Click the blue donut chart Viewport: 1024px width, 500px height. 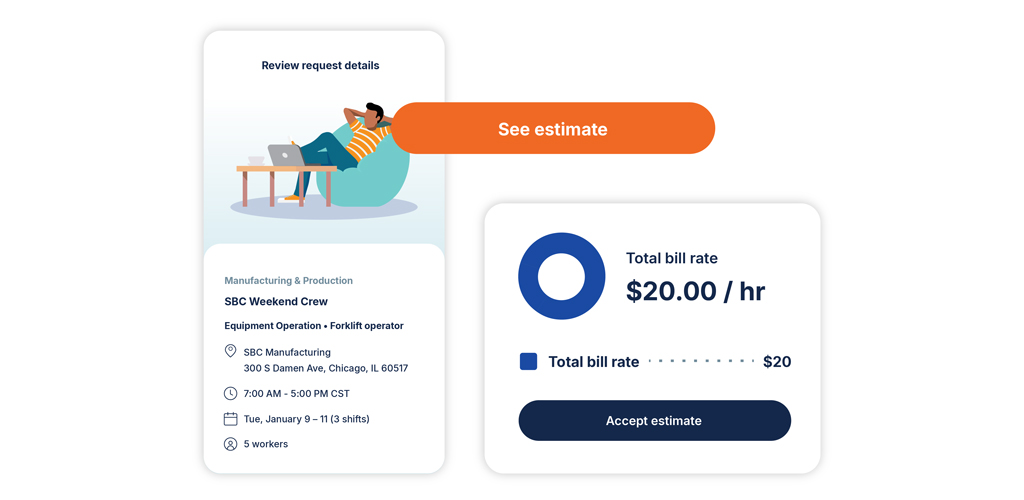point(561,276)
